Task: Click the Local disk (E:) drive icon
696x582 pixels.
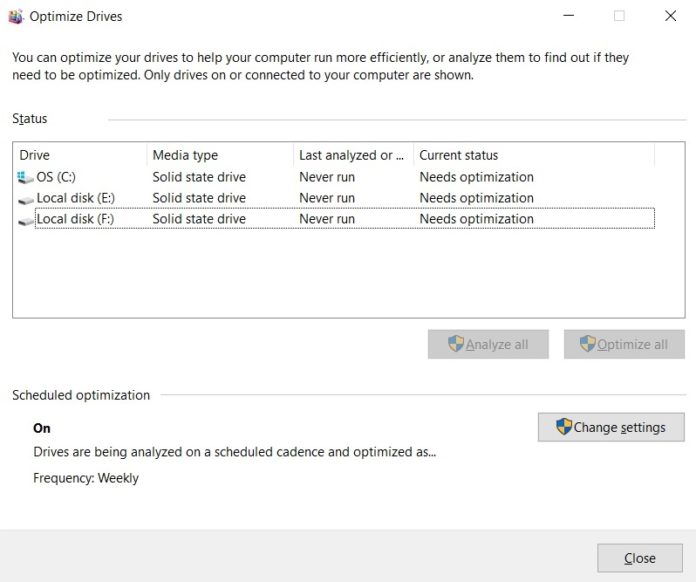Action: [x=26, y=198]
